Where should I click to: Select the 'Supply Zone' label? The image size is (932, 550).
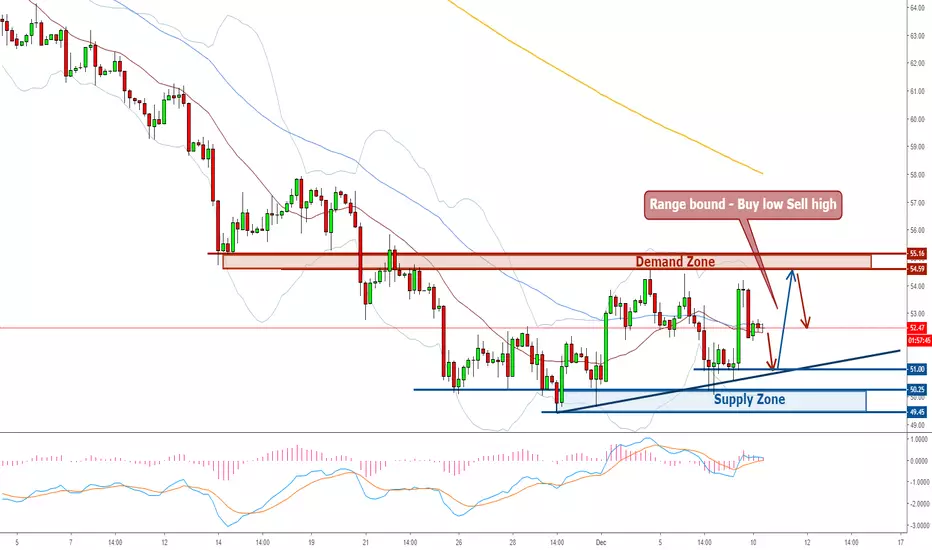pos(749,399)
